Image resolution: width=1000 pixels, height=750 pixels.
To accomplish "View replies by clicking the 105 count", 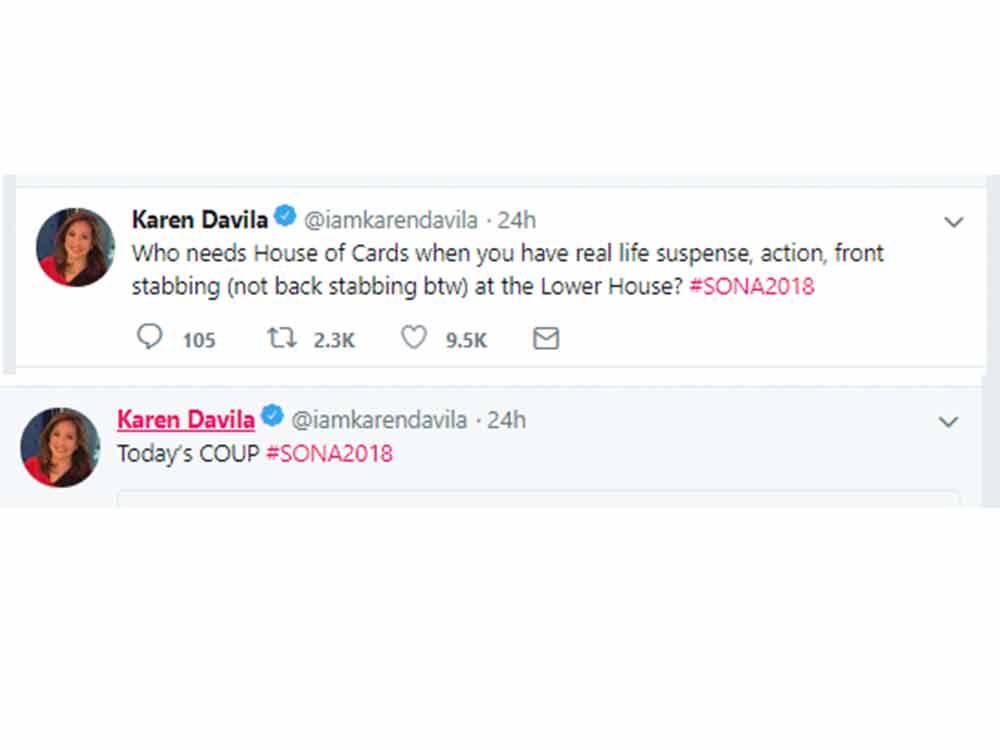I will 198,341.
